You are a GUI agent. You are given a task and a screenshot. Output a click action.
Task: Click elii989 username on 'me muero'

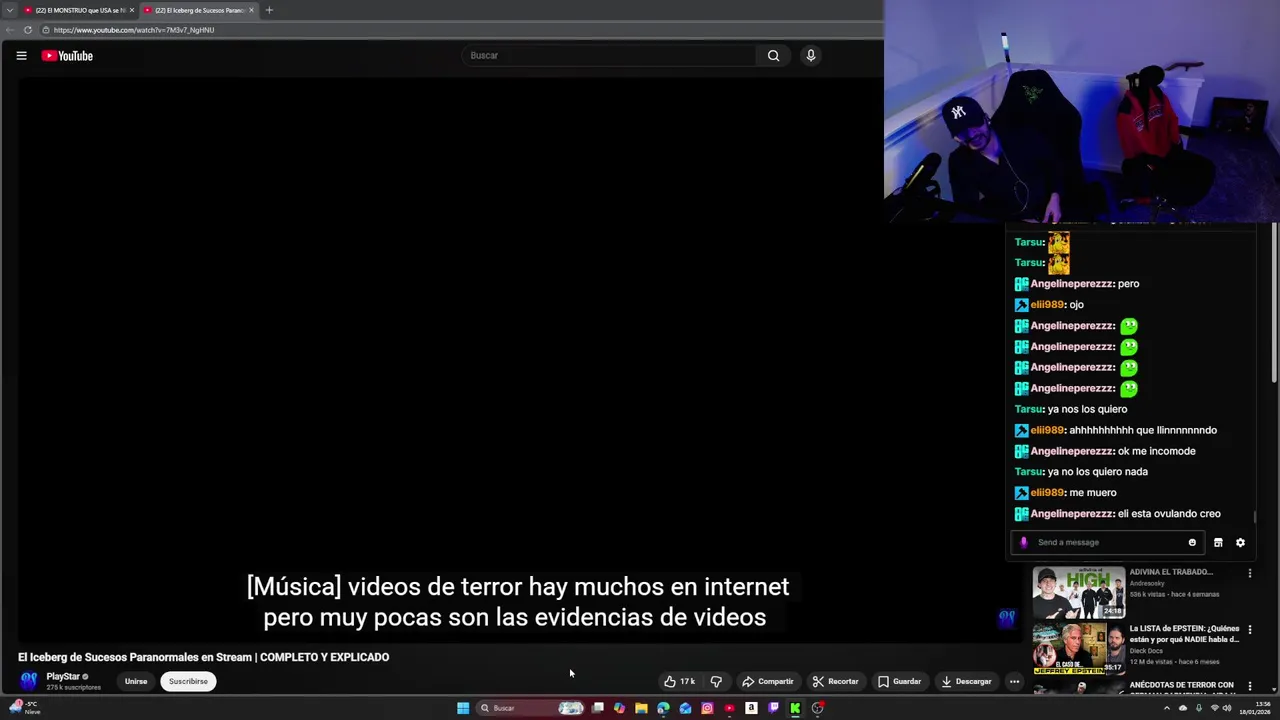pyautogui.click(x=1047, y=493)
